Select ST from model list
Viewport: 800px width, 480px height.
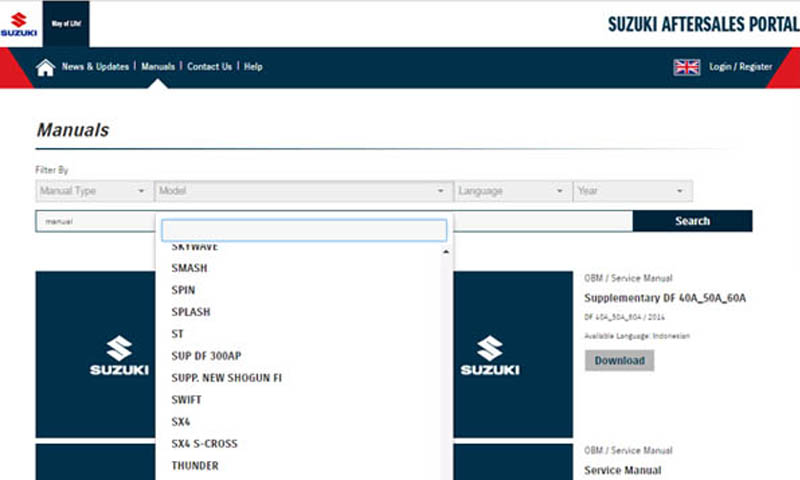coord(177,334)
